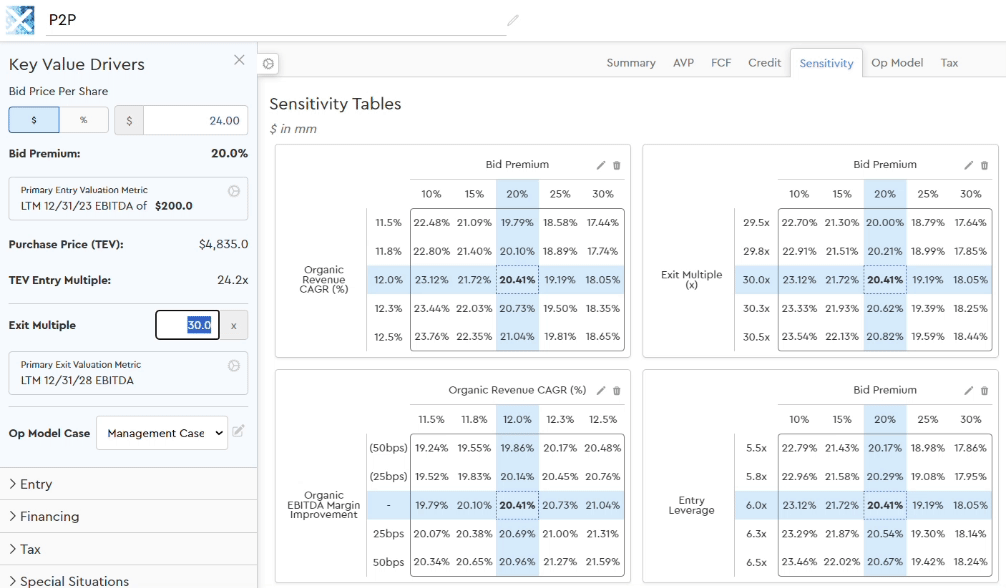Edit the Op Model Case with pencil icon
This screenshot has width=1006, height=588.
coord(238,432)
